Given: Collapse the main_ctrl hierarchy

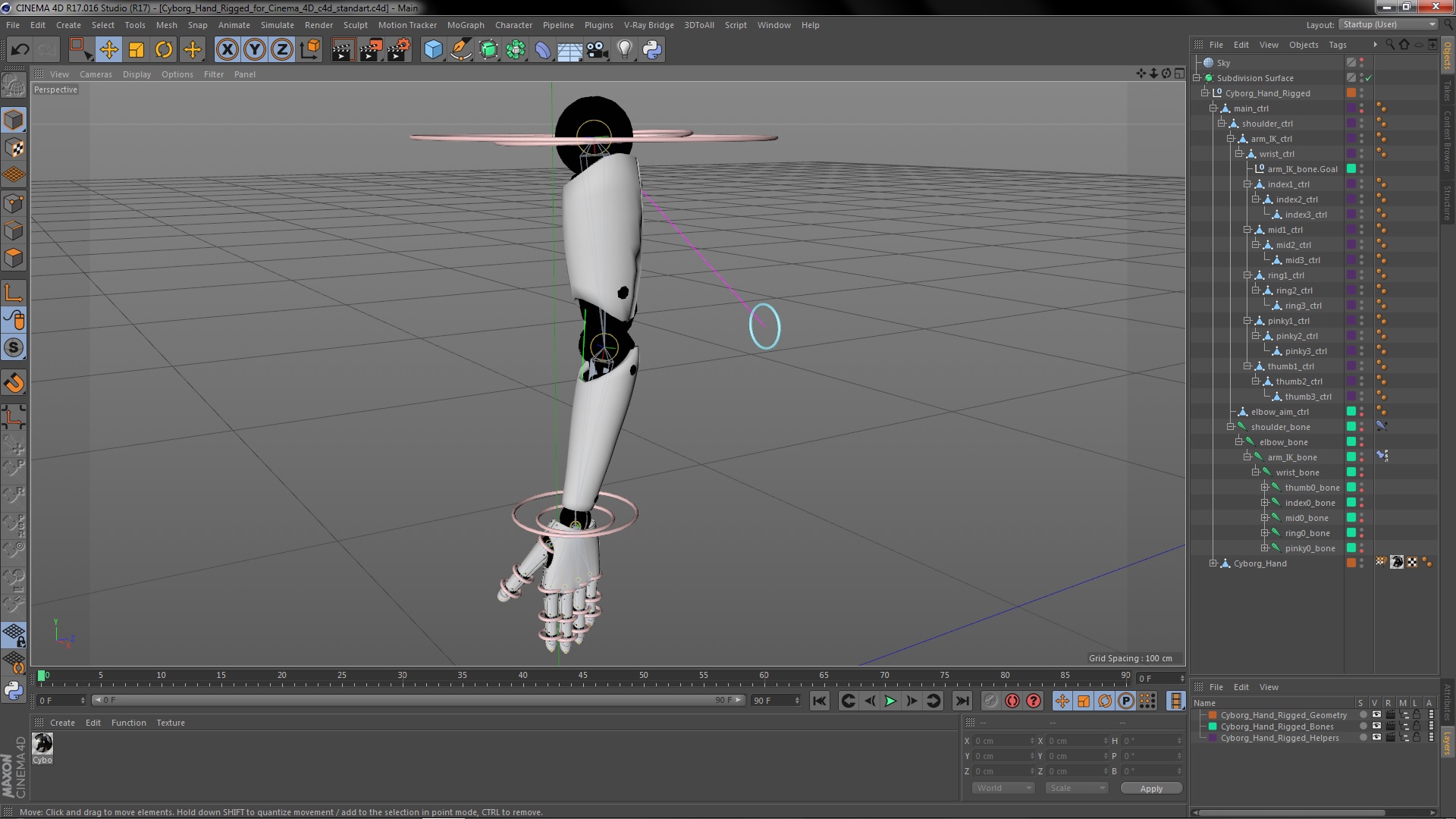Looking at the screenshot, I should pos(1213,108).
